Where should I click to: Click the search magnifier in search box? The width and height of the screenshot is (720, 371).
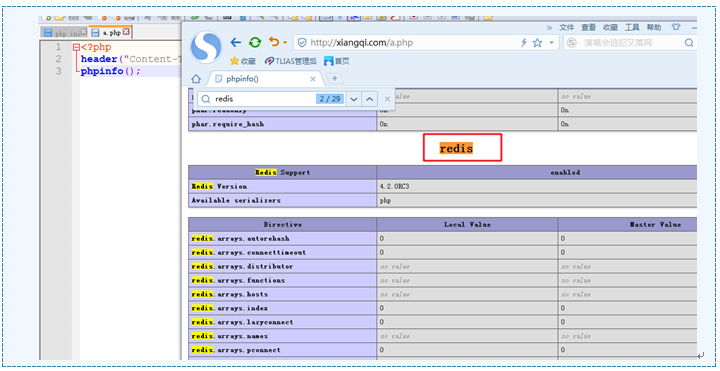point(689,43)
